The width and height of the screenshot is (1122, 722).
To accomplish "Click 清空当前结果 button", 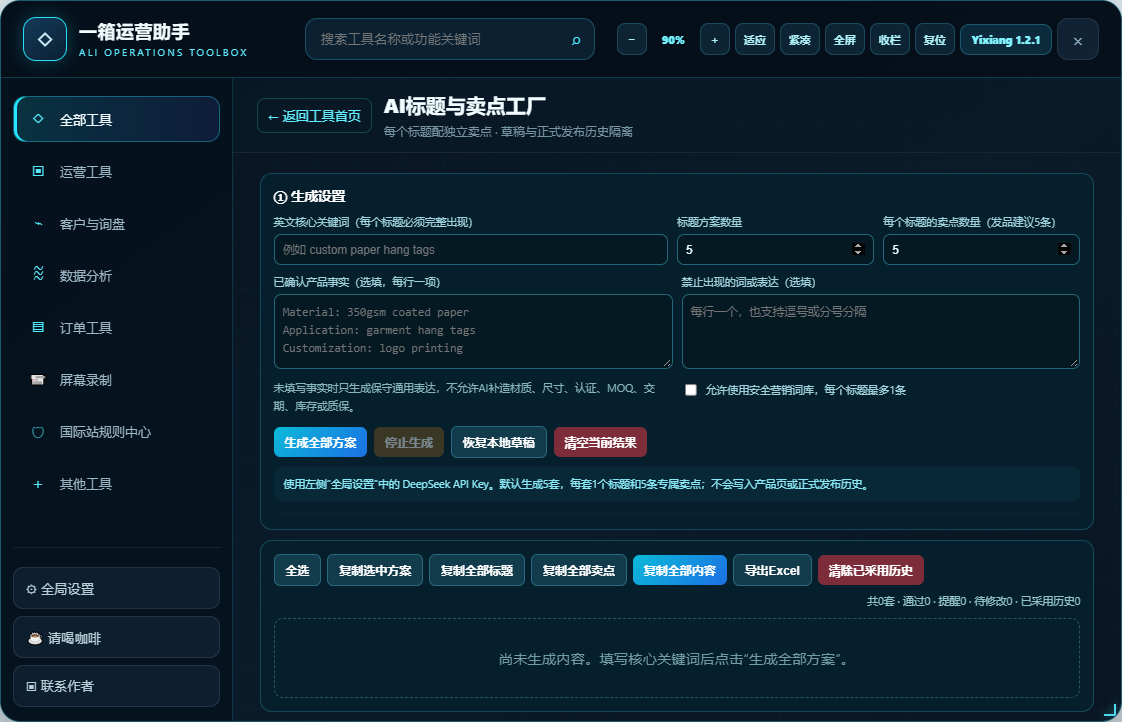I will pyautogui.click(x=600, y=442).
